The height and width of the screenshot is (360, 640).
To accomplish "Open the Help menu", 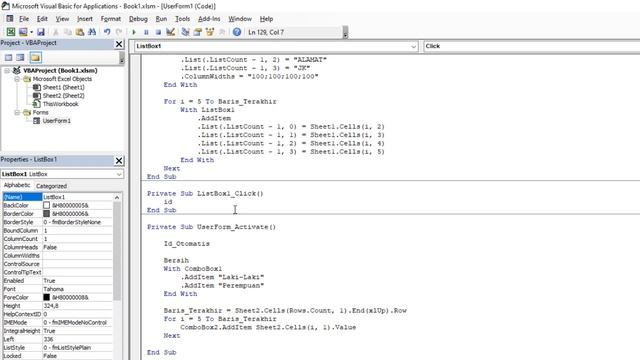I will click(266, 19).
